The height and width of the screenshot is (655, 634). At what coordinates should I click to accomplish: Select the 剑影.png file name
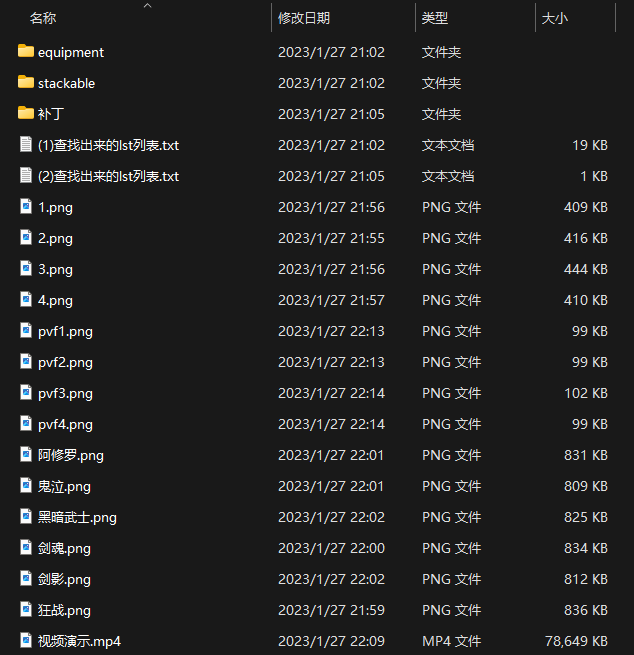[64, 579]
